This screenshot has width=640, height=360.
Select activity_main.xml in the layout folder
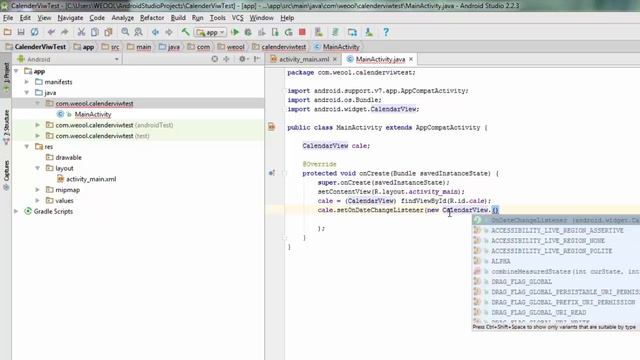click(91, 179)
